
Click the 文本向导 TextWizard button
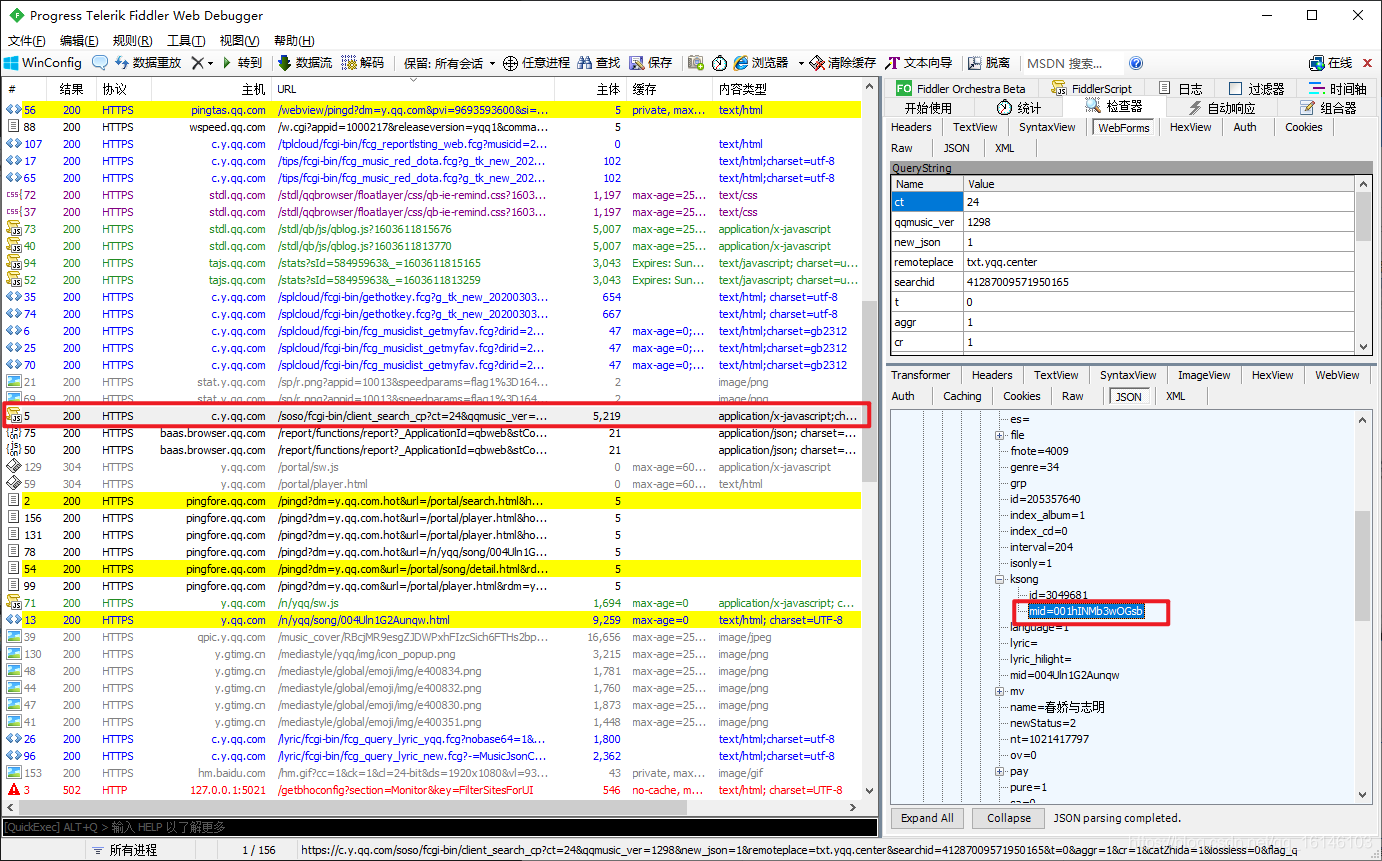[918, 63]
